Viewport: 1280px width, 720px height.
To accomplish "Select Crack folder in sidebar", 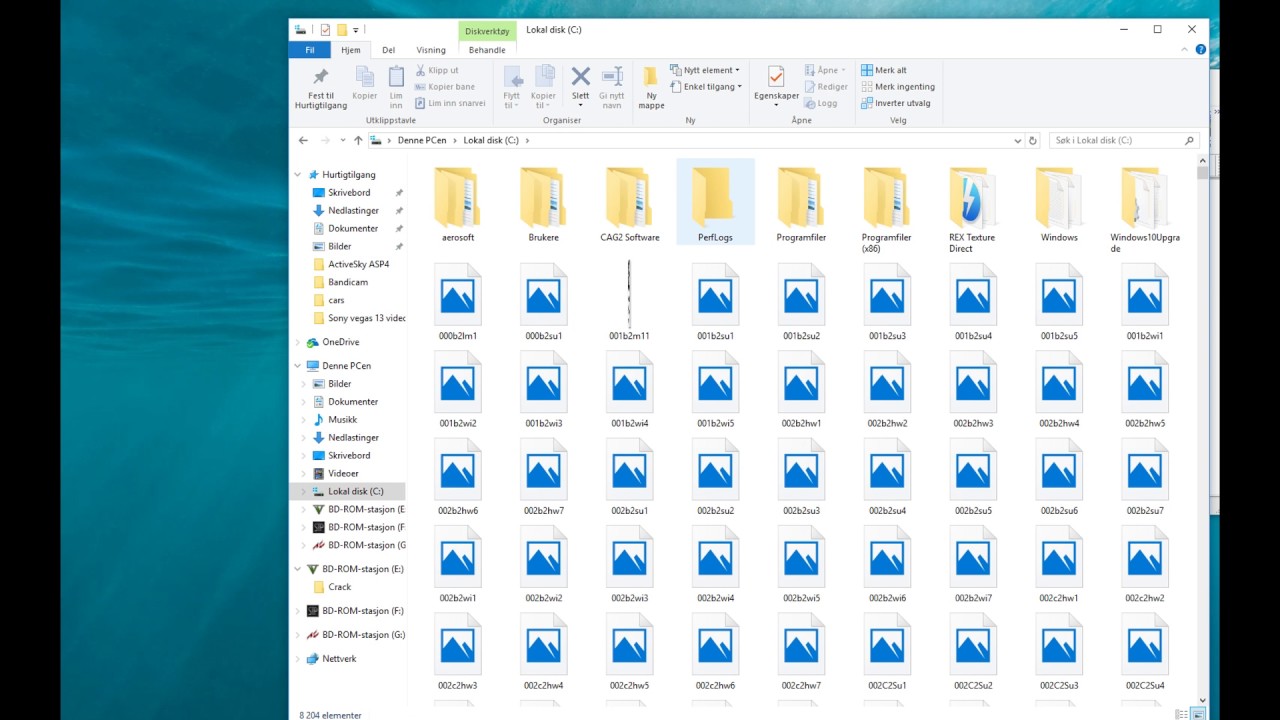I will pyautogui.click(x=339, y=588).
